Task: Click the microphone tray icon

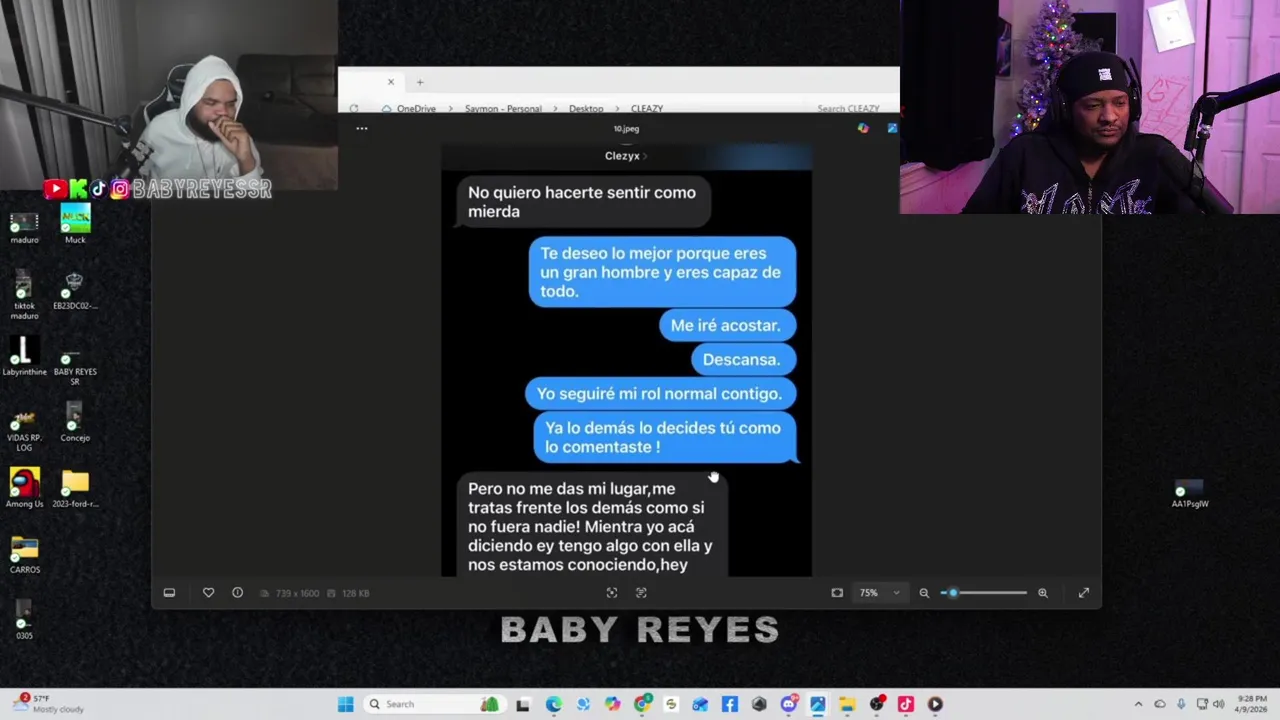Action: (1181, 704)
